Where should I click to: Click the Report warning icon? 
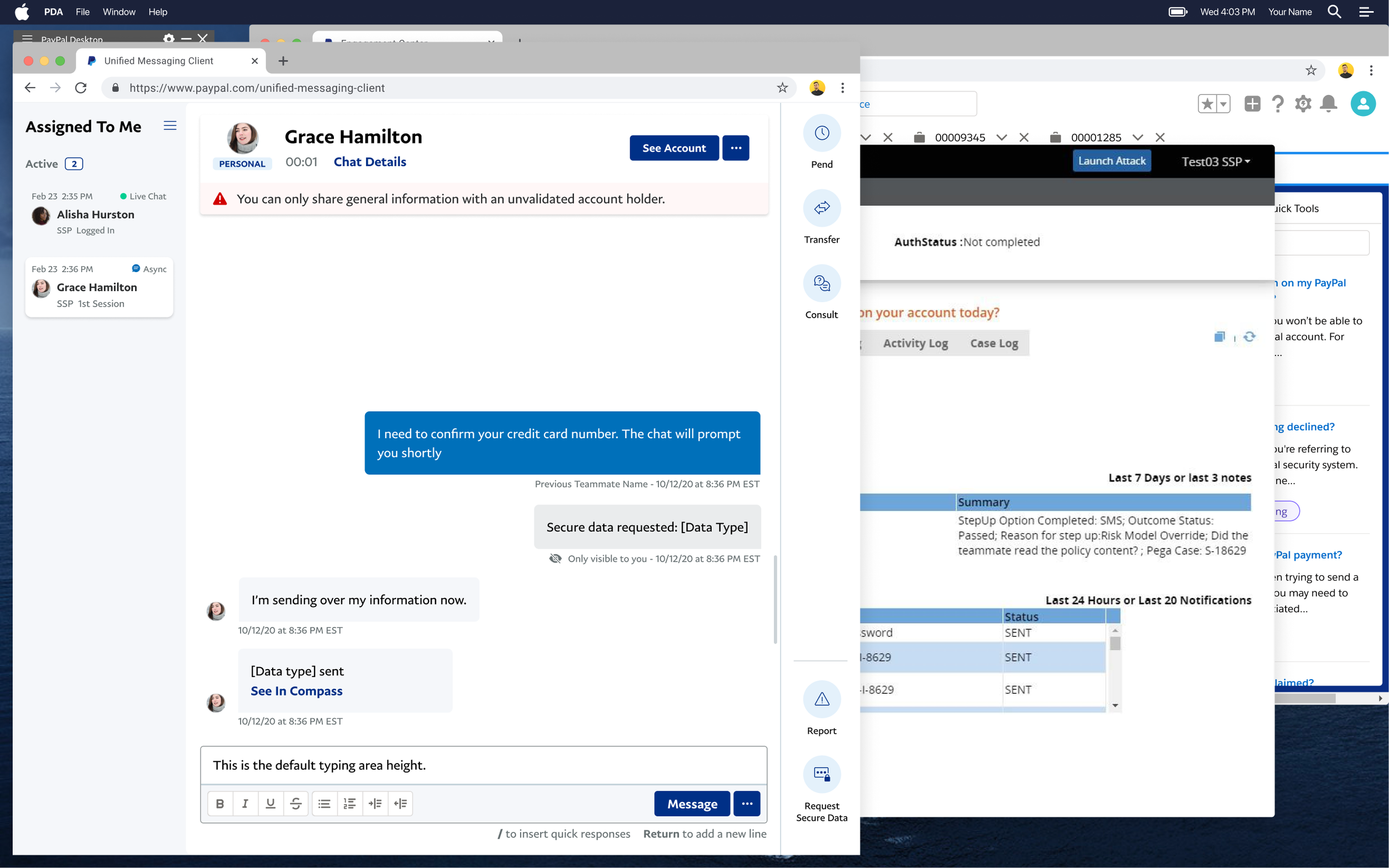pos(822,700)
